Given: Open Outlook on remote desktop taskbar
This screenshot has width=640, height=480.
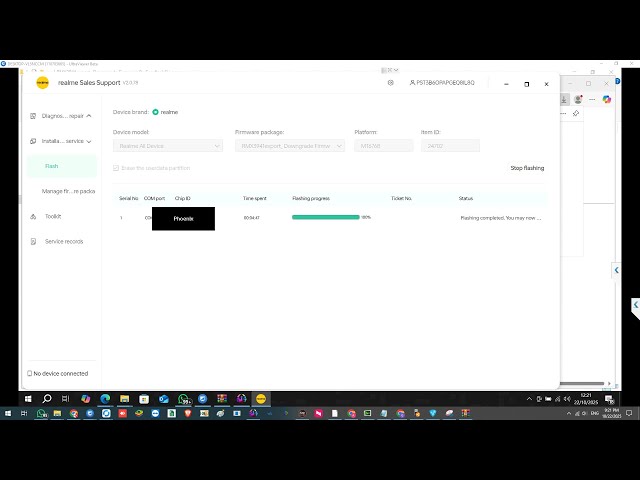Looking at the screenshot, I should [164, 398].
